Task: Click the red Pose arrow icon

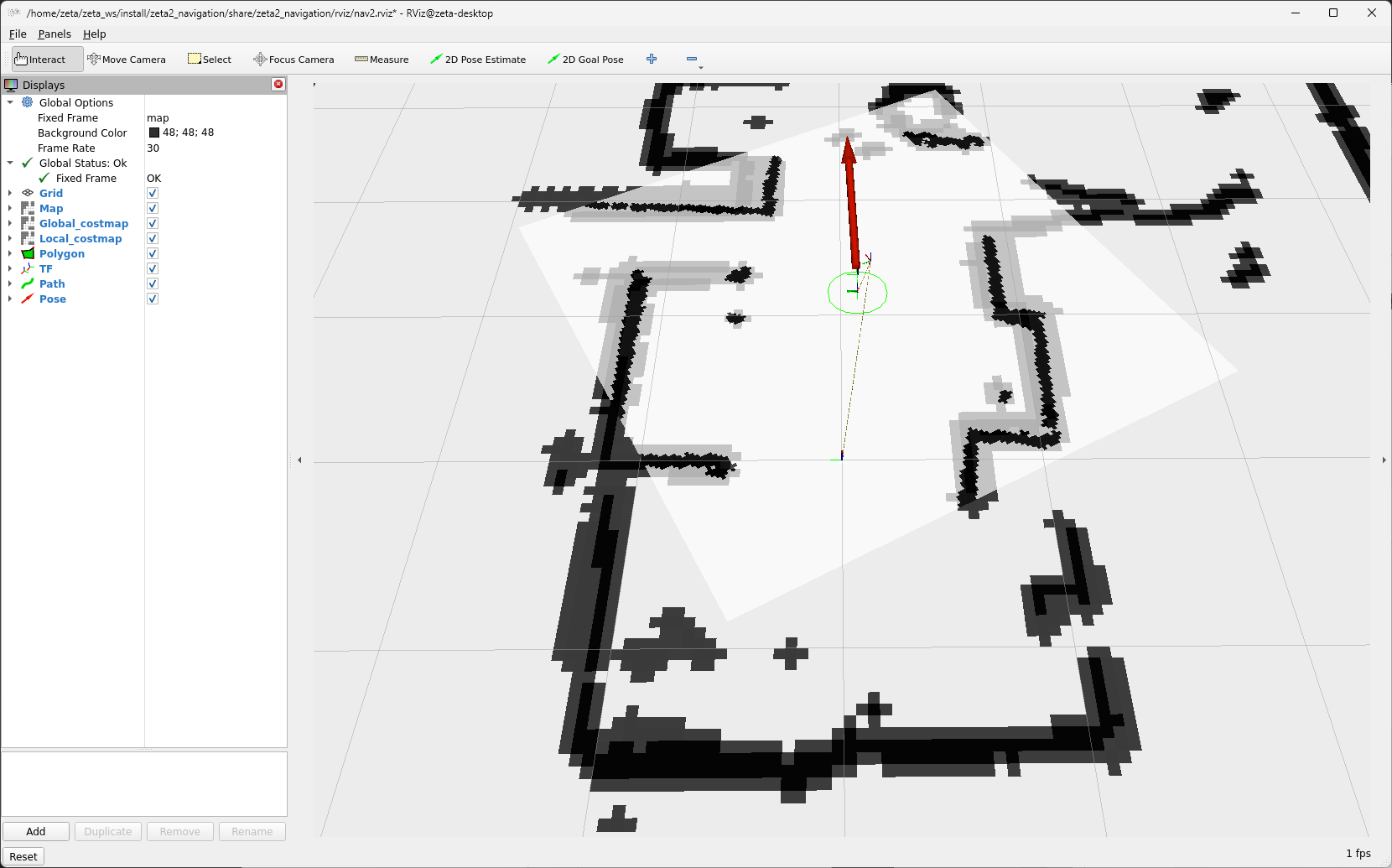Action: [x=28, y=299]
